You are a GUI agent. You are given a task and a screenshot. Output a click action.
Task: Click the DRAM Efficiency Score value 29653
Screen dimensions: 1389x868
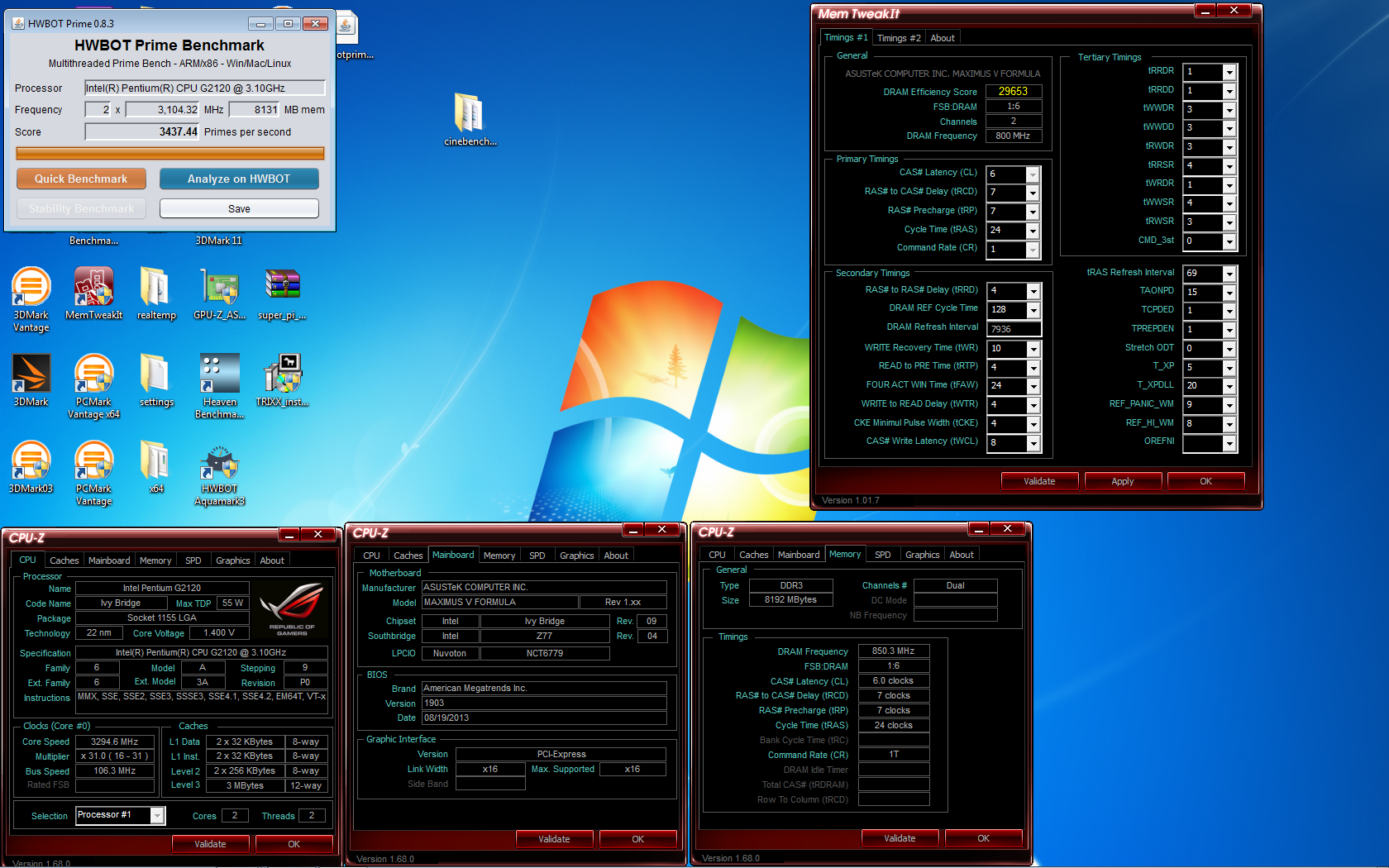click(1014, 92)
